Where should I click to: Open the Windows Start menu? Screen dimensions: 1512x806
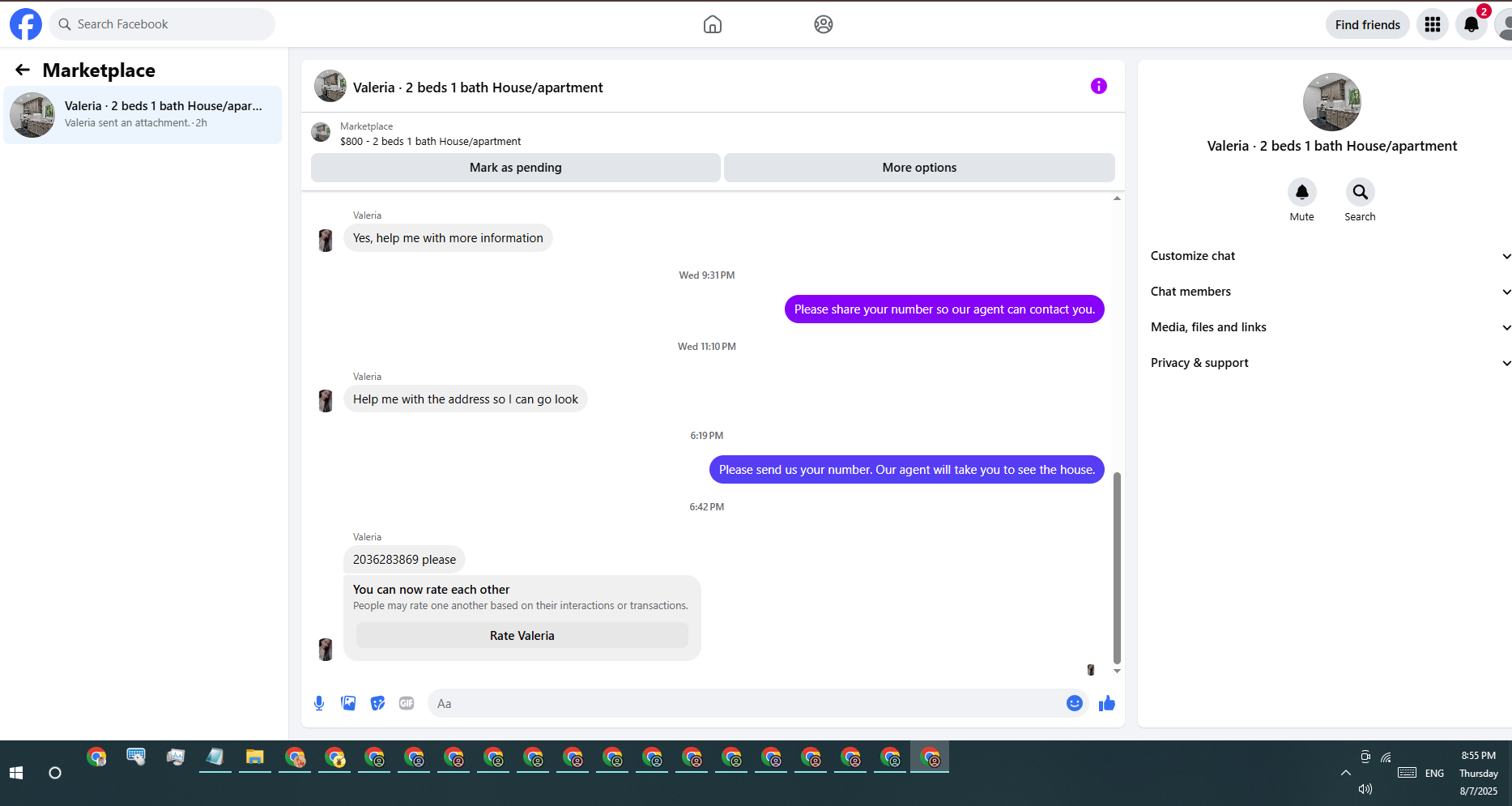[x=16, y=773]
